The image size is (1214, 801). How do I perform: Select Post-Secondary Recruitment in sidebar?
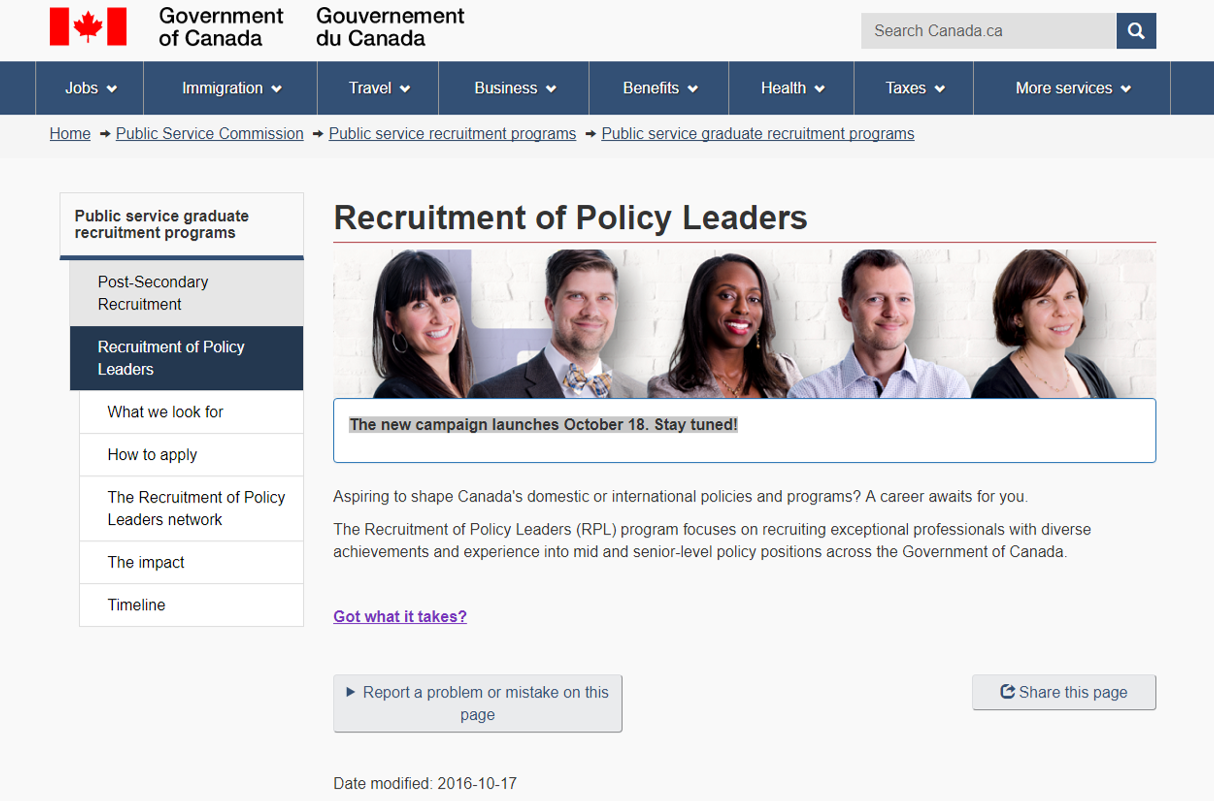pos(186,293)
